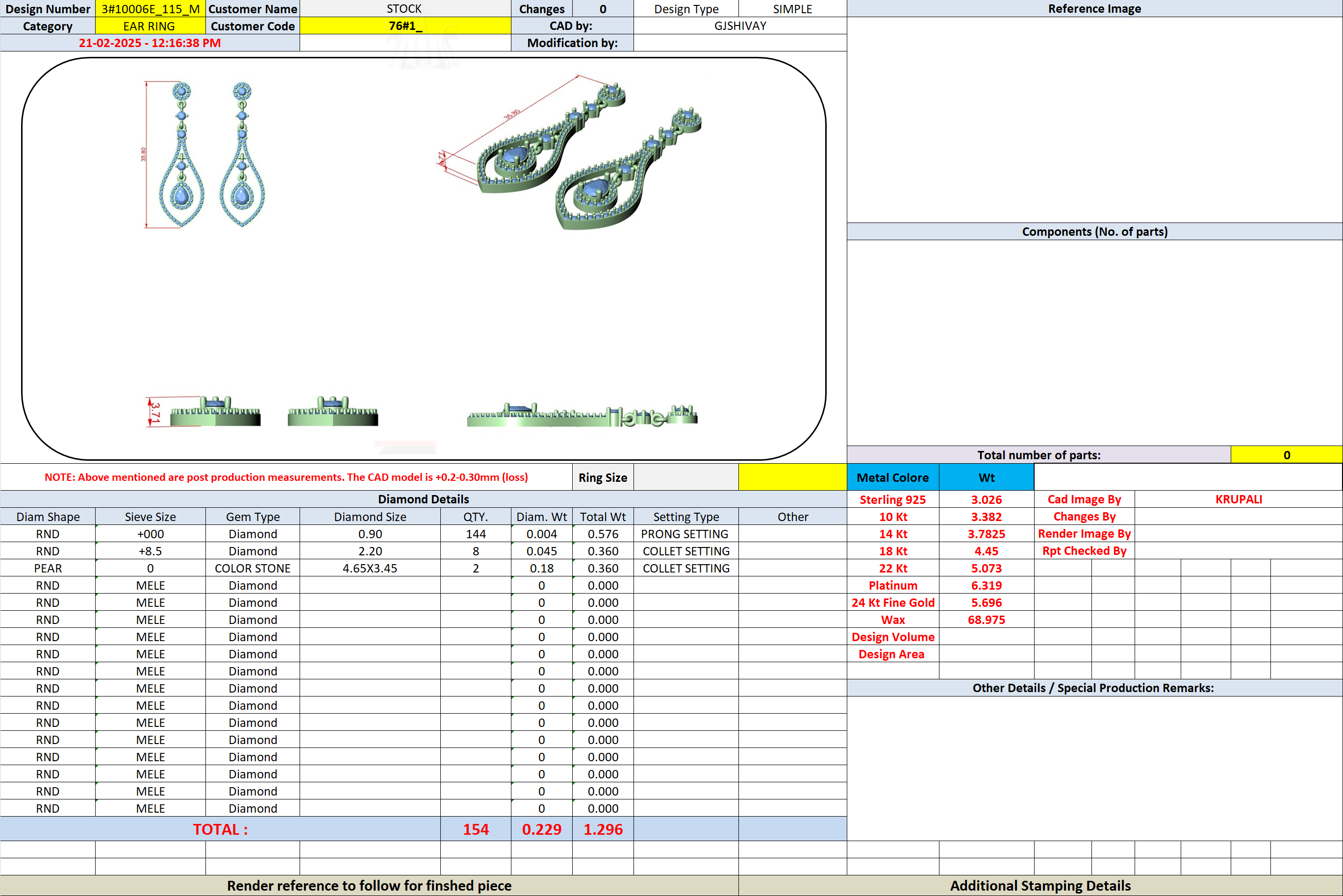This screenshot has height=896, width=1343.
Task: Select the GJSHIVAY CAD by cell
Action: tap(740, 25)
